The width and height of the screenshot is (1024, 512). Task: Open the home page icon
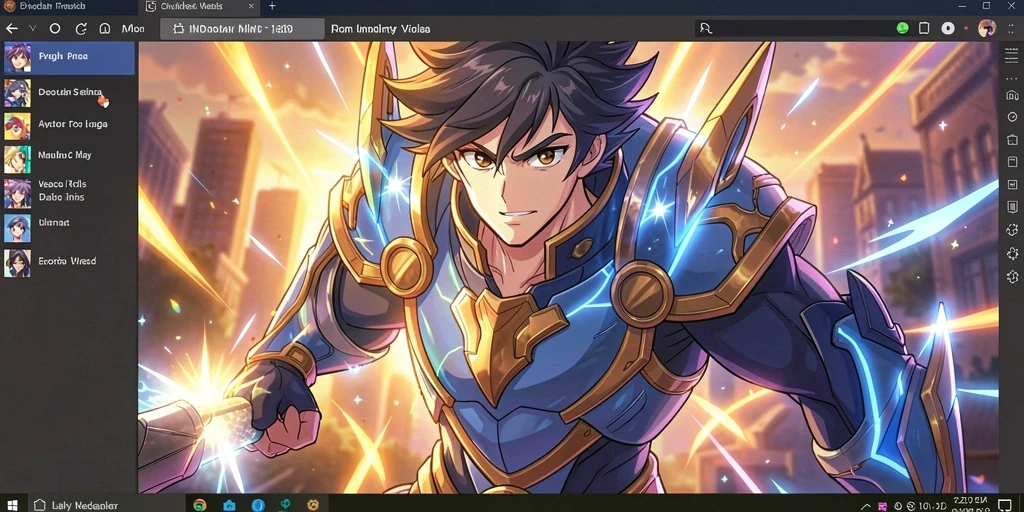click(104, 29)
